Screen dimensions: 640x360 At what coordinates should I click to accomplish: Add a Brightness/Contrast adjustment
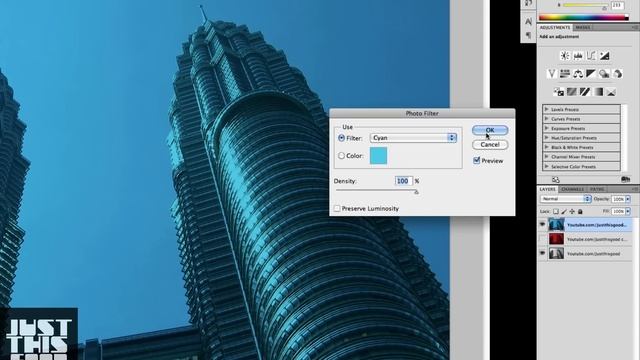pyautogui.click(x=565, y=56)
